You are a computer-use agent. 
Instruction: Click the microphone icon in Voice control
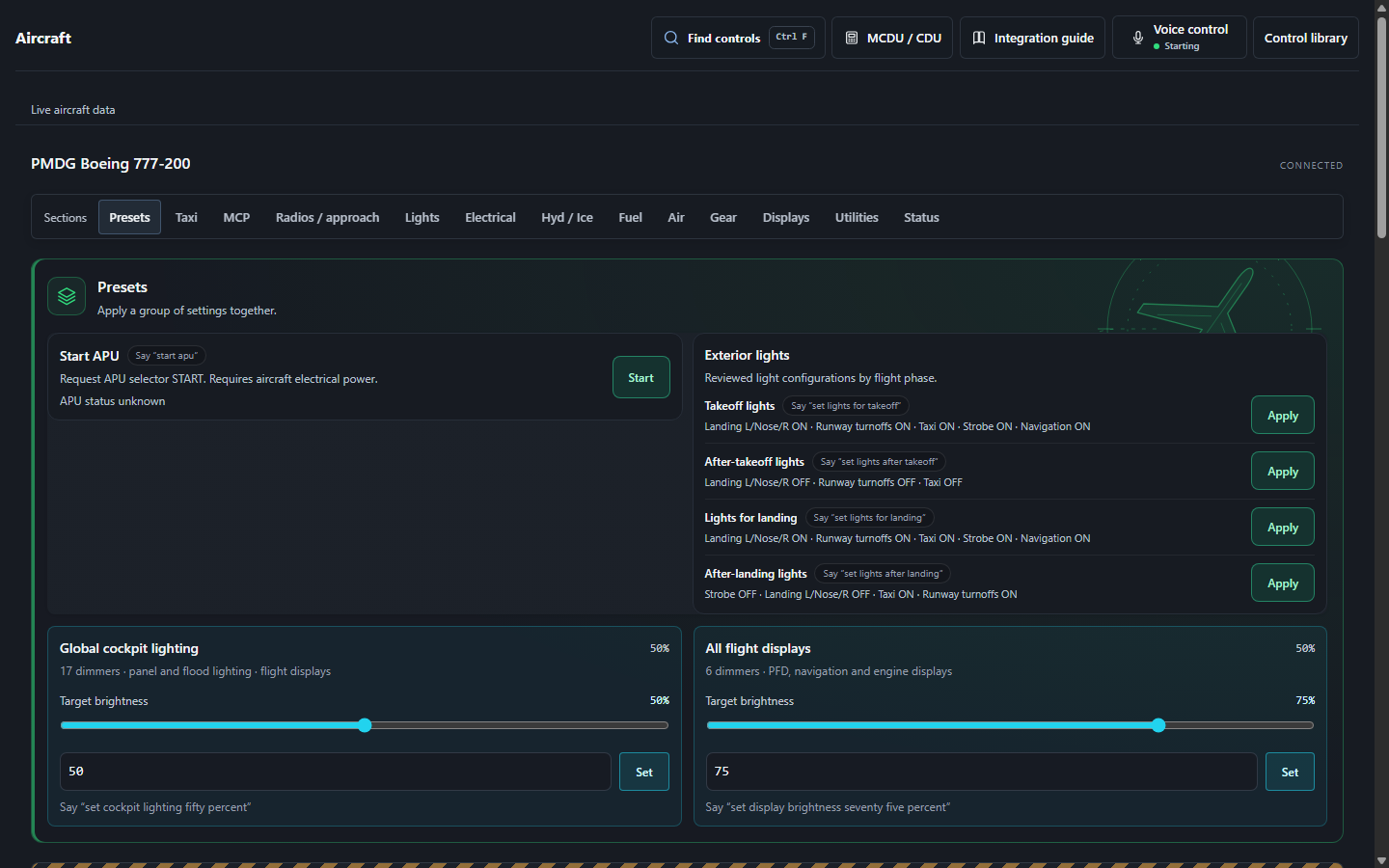pyautogui.click(x=1138, y=38)
